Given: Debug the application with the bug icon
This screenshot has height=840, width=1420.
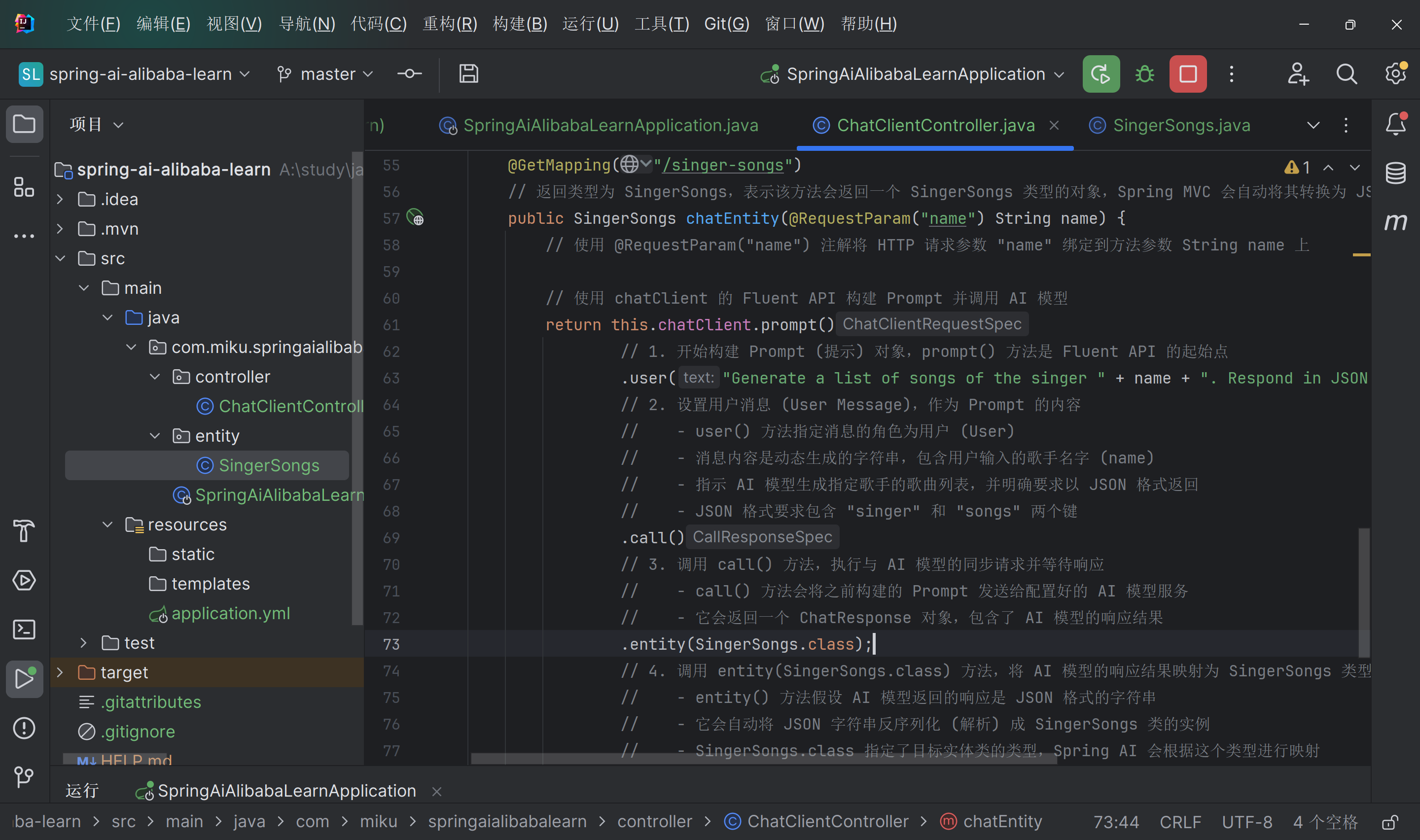Looking at the screenshot, I should (1144, 73).
